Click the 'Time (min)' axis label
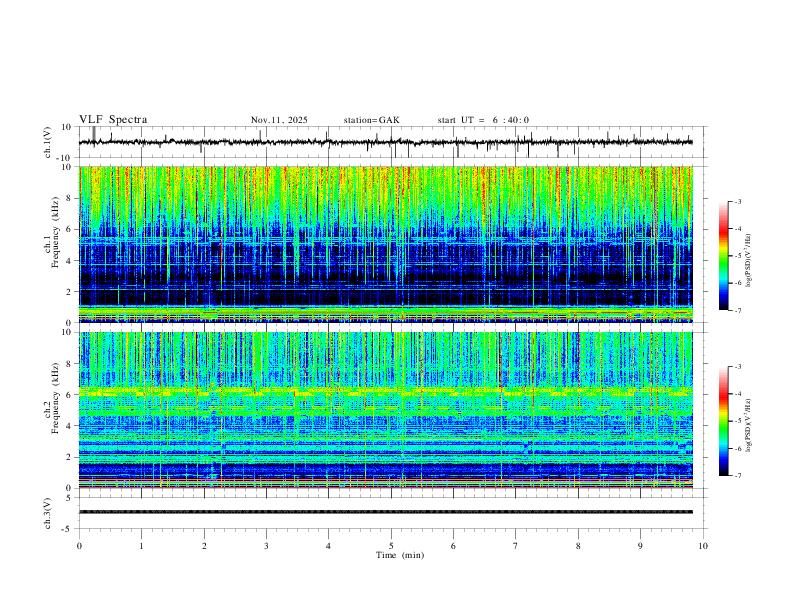Image resolution: width=792 pixels, height=612 pixels. [x=400, y=555]
